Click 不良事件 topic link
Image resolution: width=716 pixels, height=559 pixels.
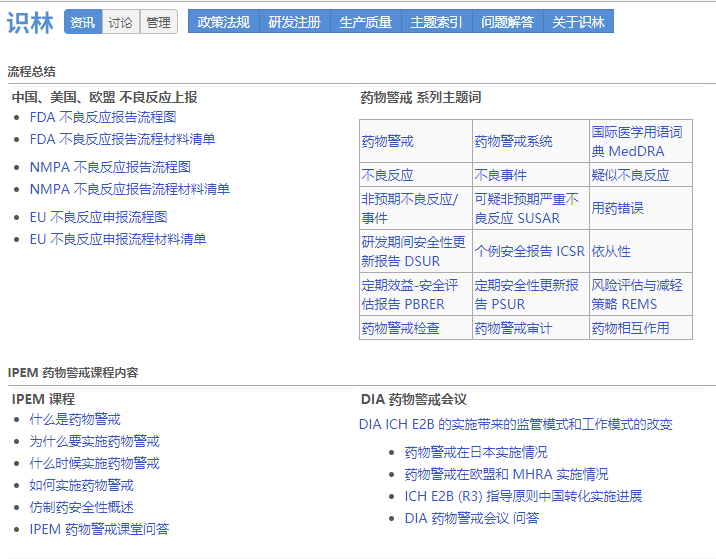(500, 175)
